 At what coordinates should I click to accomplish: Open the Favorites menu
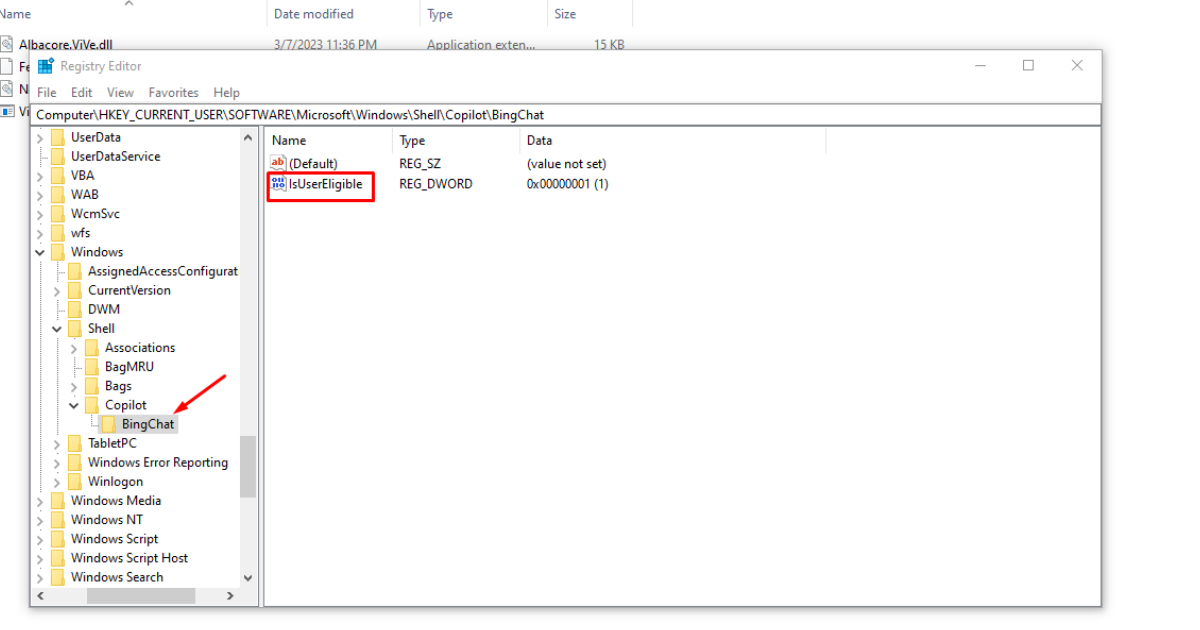pyautogui.click(x=174, y=92)
